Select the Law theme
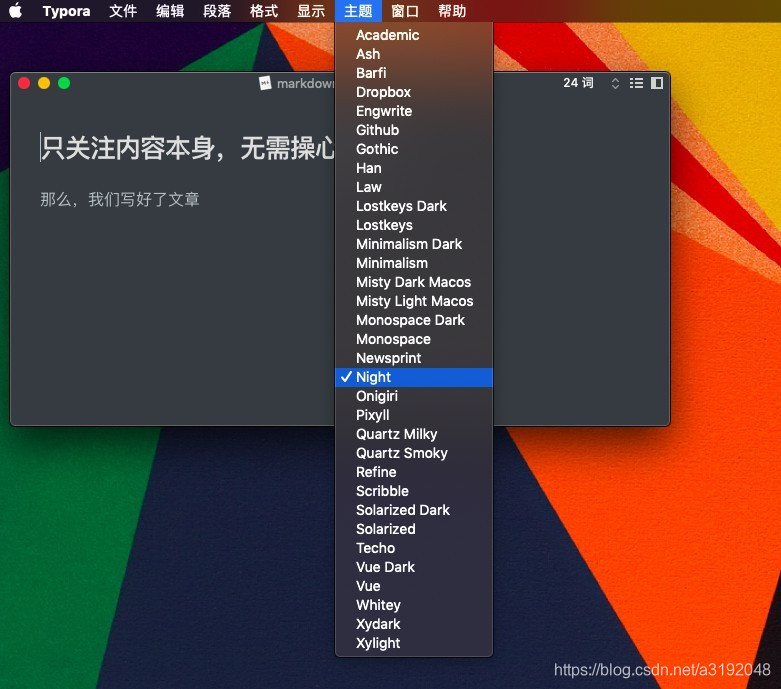The width and height of the screenshot is (781, 689). pyautogui.click(x=414, y=187)
